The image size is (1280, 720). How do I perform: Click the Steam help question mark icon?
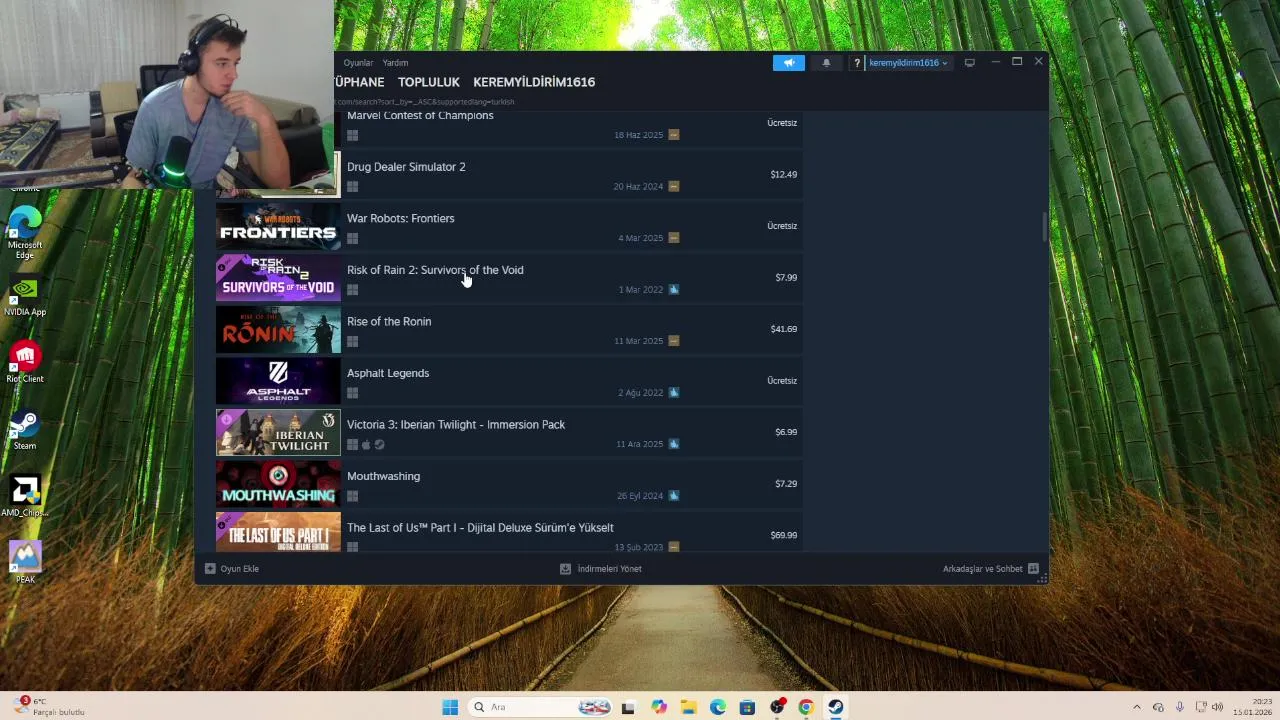point(857,63)
